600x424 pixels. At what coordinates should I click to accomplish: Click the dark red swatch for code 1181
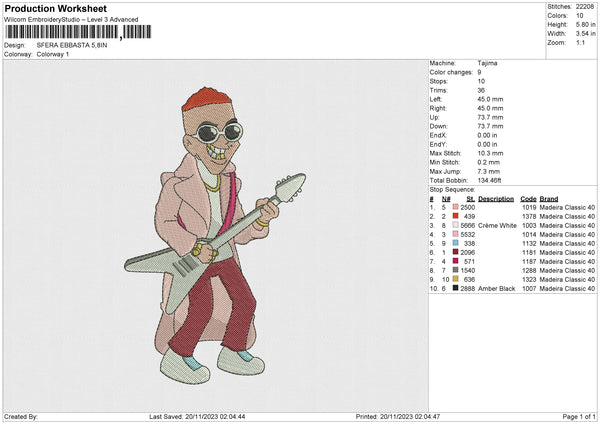coord(455,252)
